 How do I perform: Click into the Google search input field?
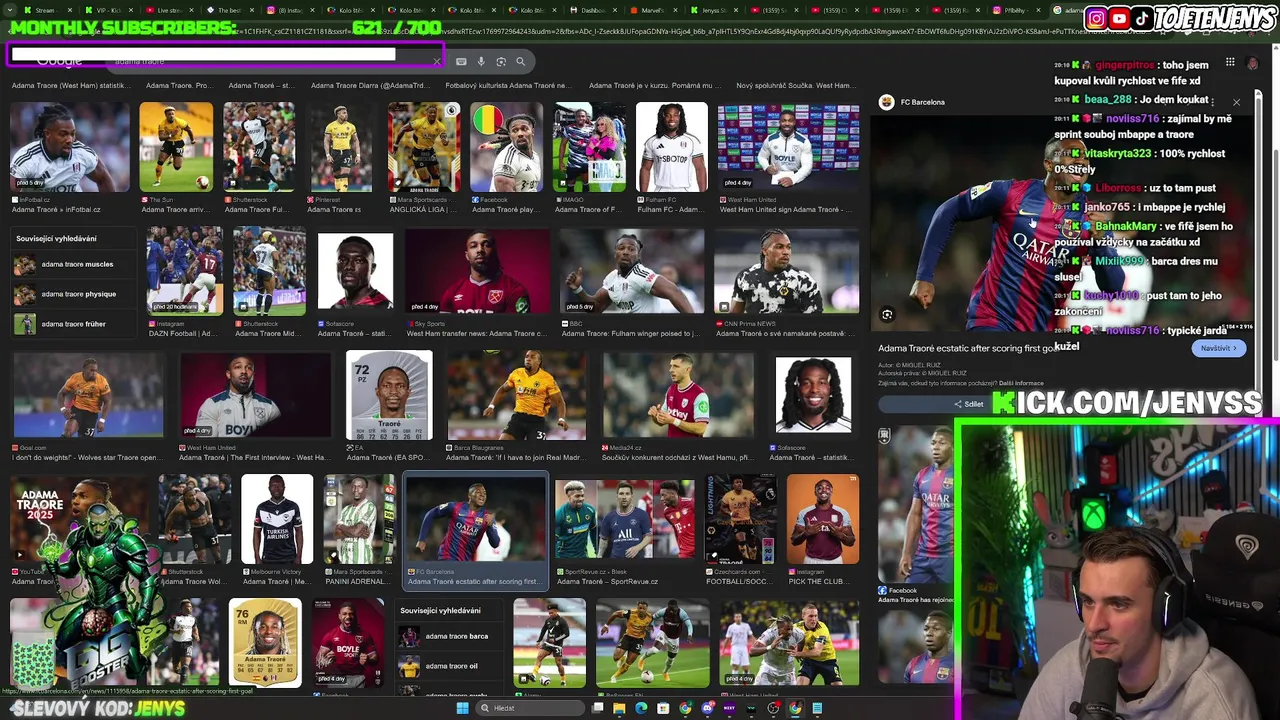[x=270, y=61]
